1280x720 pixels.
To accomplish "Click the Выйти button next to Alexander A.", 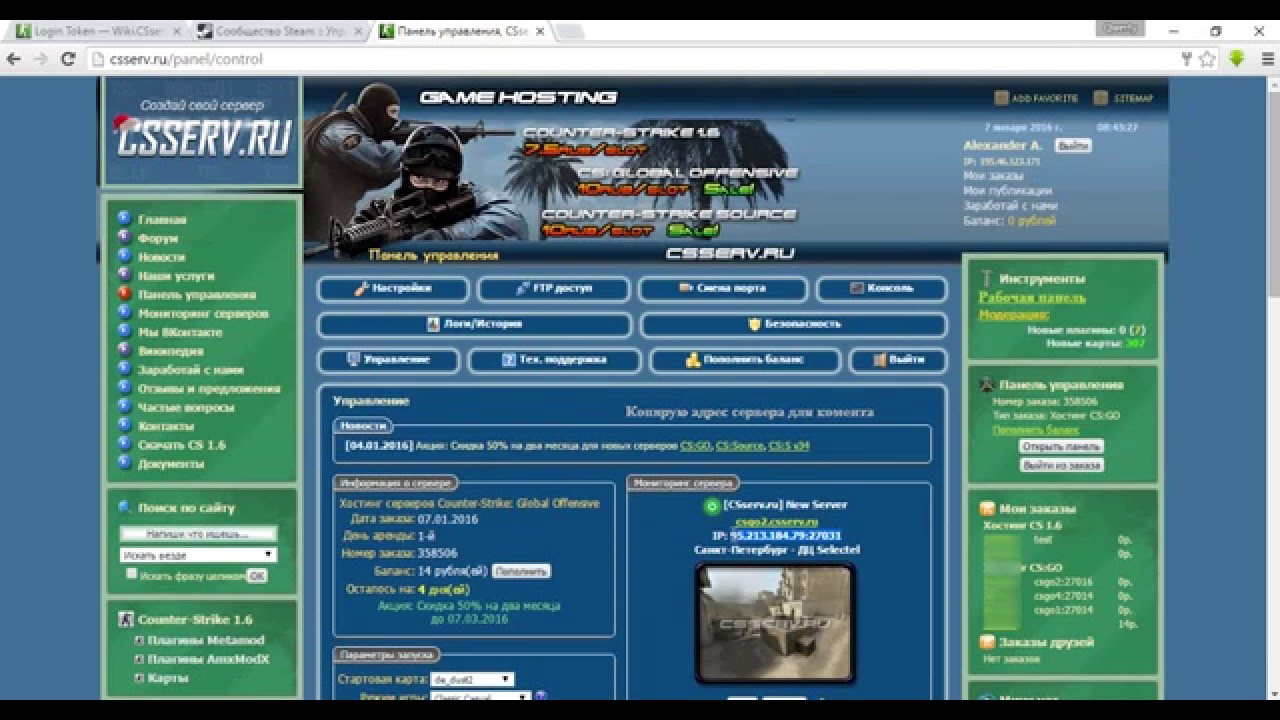I will (x=1073, y=145).
